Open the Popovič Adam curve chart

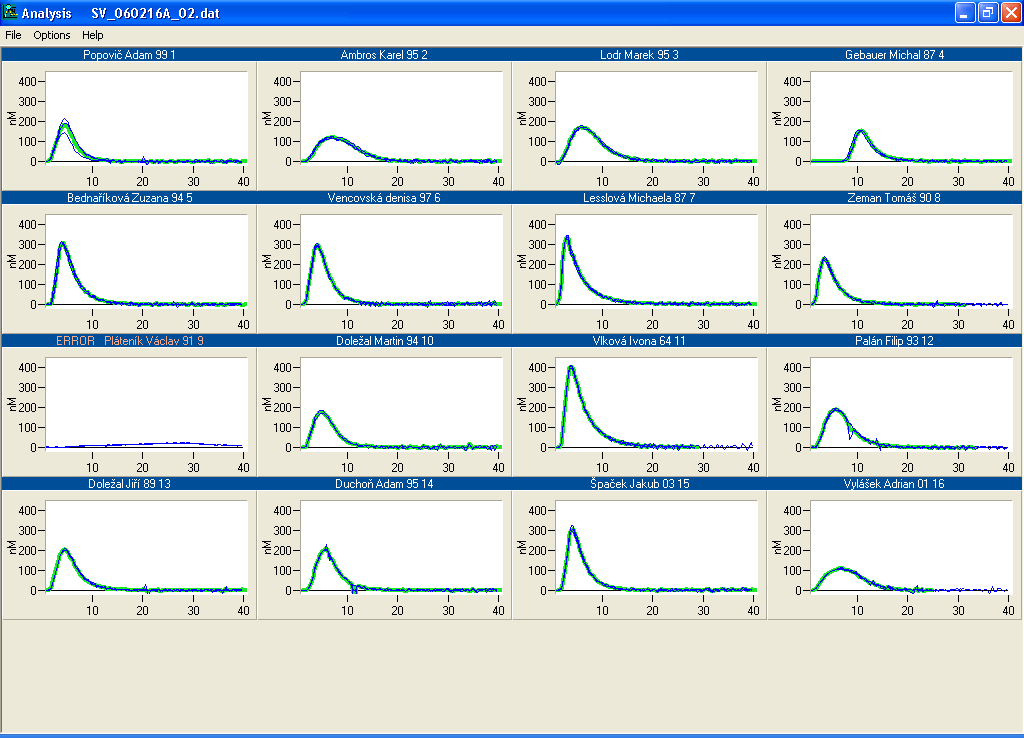[x=147, y=116]
